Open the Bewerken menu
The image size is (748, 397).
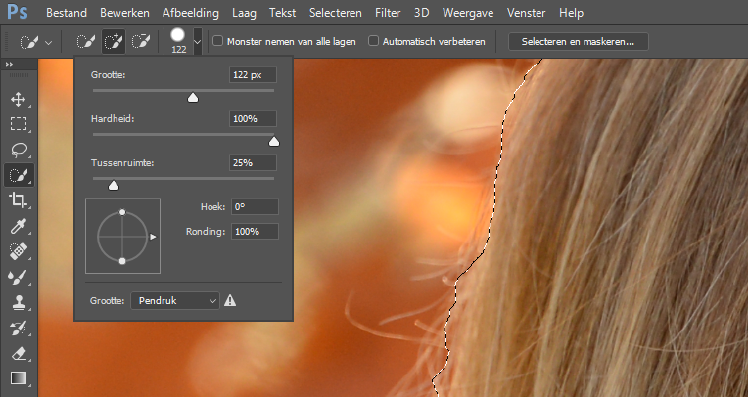pyautogui.click(x=125, y=13)
